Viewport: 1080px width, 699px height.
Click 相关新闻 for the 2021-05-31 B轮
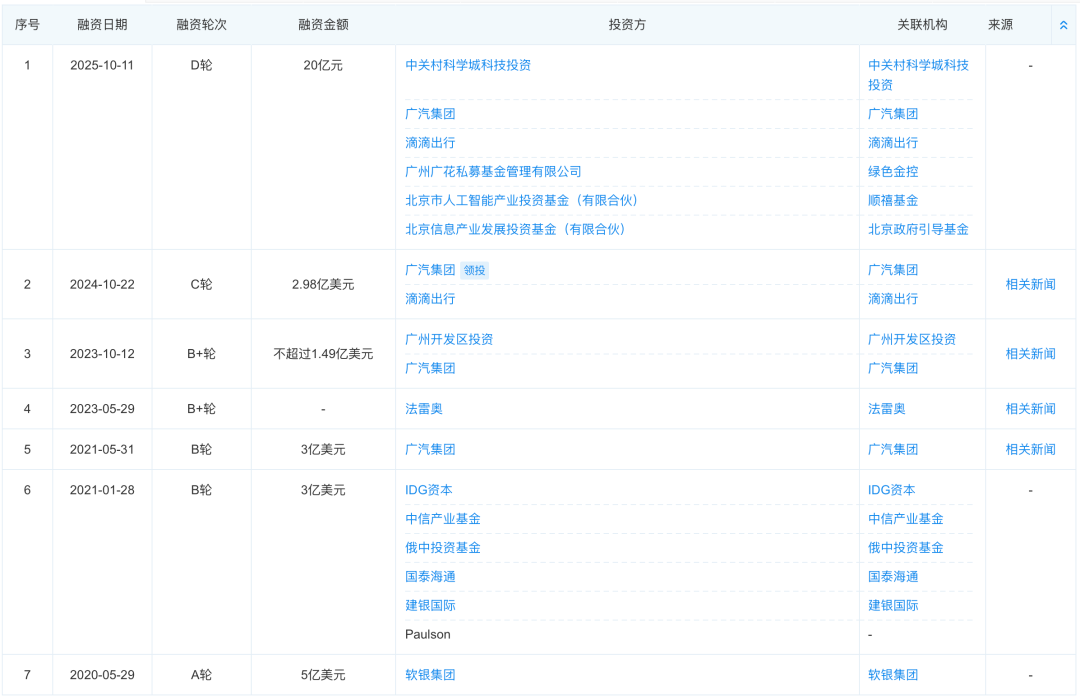click(x=1031, y=449)
